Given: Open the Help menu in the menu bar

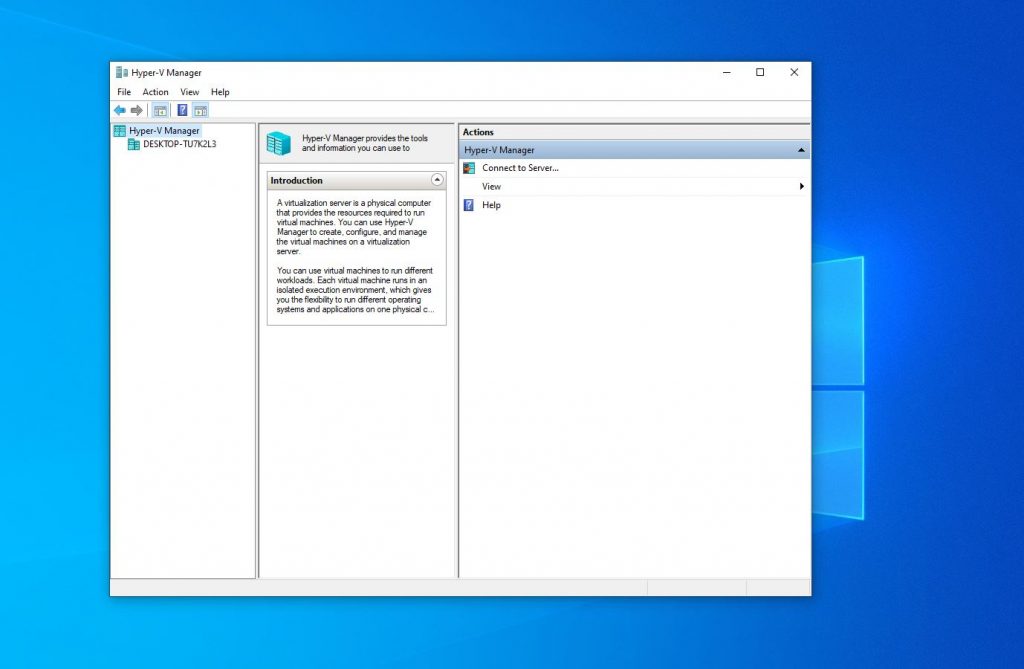Looking at the screenshot, I should pos(220,92).
